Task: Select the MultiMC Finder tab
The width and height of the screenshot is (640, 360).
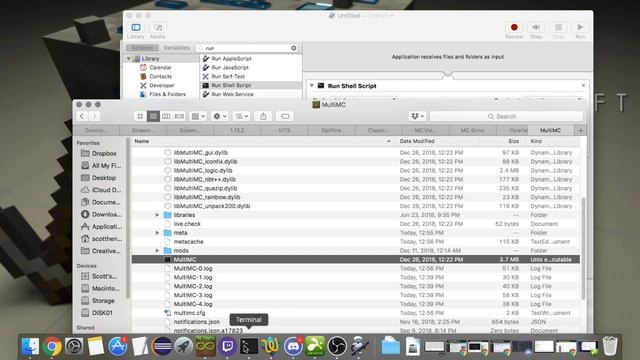Action: (550, 131)
